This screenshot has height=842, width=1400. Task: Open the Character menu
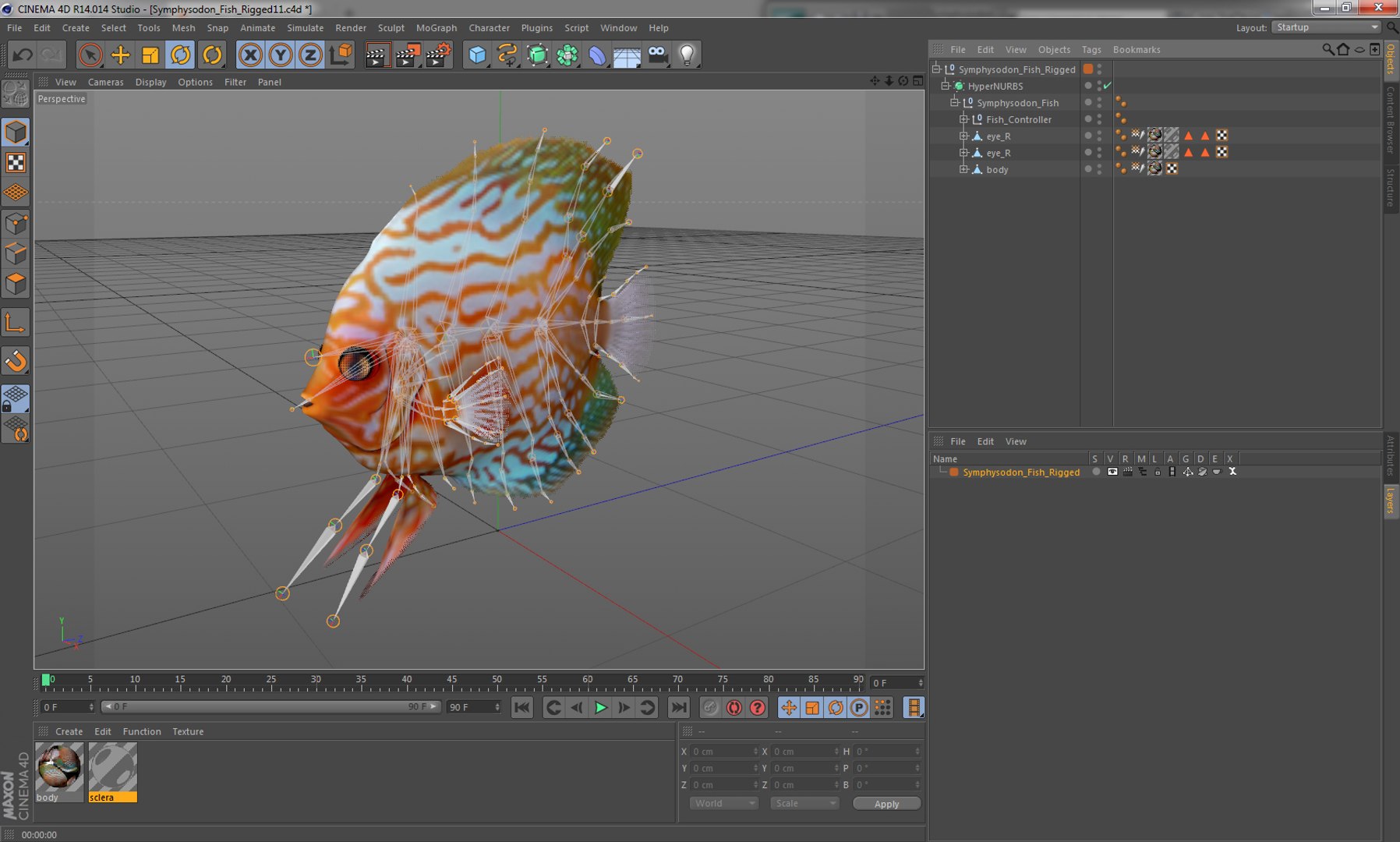point(489,27)
